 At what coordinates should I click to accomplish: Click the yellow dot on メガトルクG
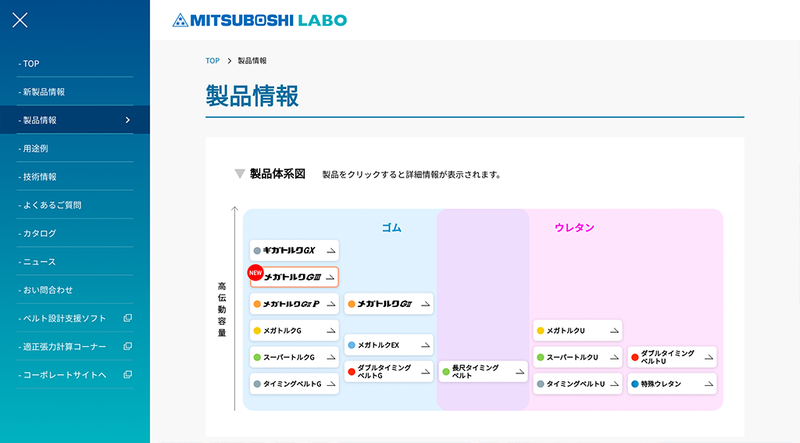tap(257, 331)
